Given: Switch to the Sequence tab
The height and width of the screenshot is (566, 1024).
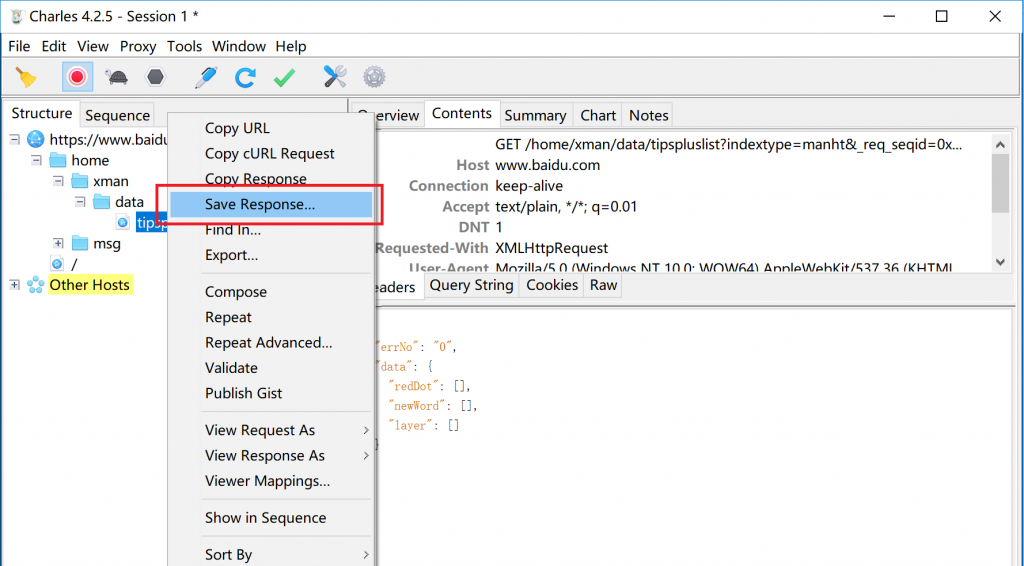Looking at the screenshot, I should 118,116.
